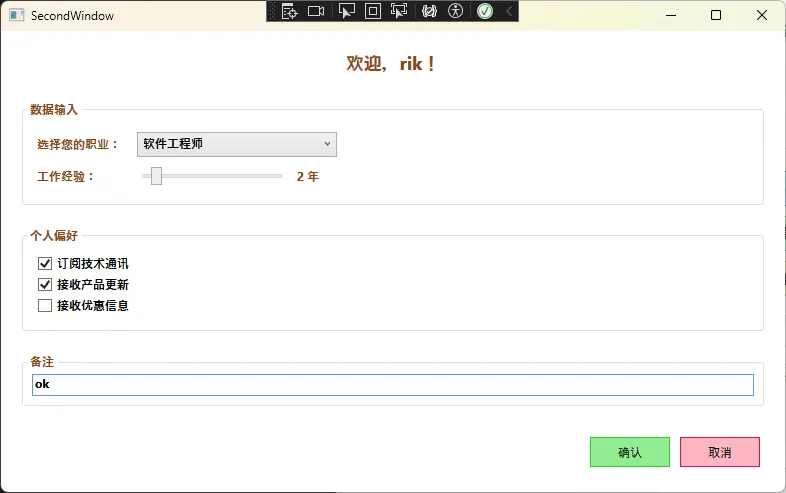Uncheck the 接收产品更新 checkbox
This screenshot has width=786, height=493.
pyautogui.click(x=44, y=285)
